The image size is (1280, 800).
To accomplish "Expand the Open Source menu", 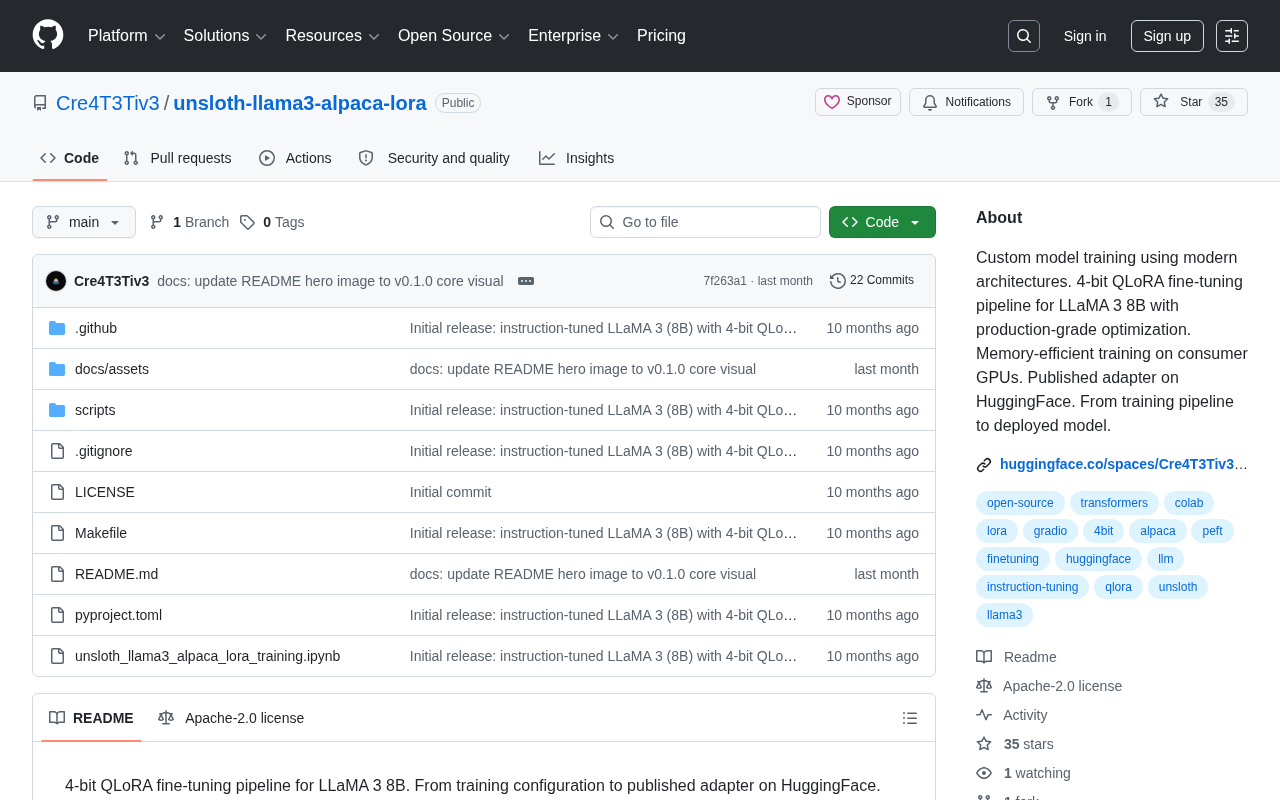I will tap(454, 36).
